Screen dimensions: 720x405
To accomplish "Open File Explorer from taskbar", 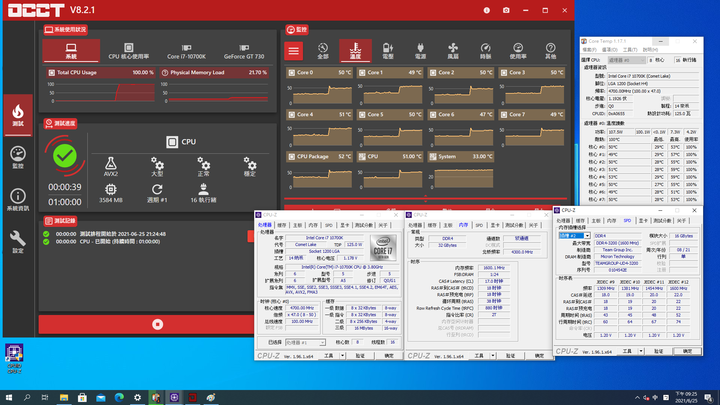I will coord(64,397).
